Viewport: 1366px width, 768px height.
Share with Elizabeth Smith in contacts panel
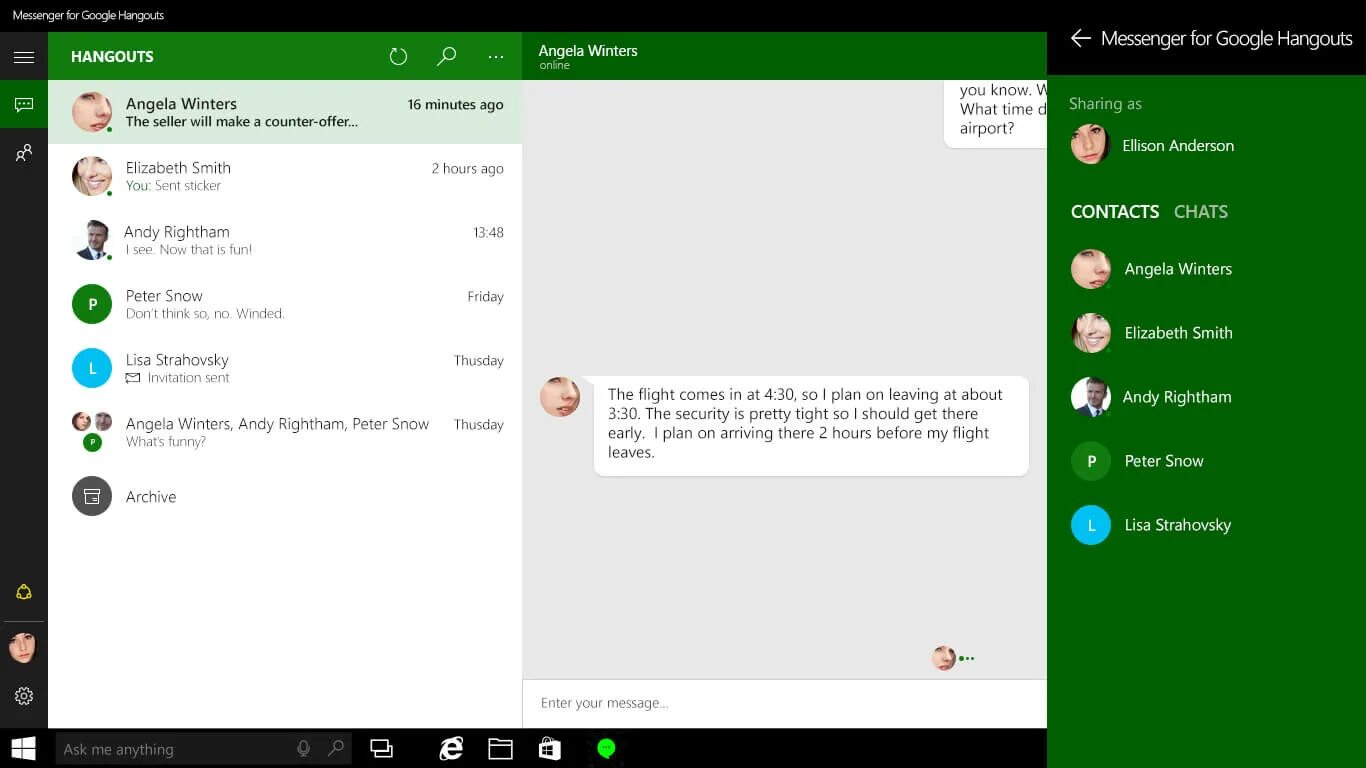[1206, 333]
